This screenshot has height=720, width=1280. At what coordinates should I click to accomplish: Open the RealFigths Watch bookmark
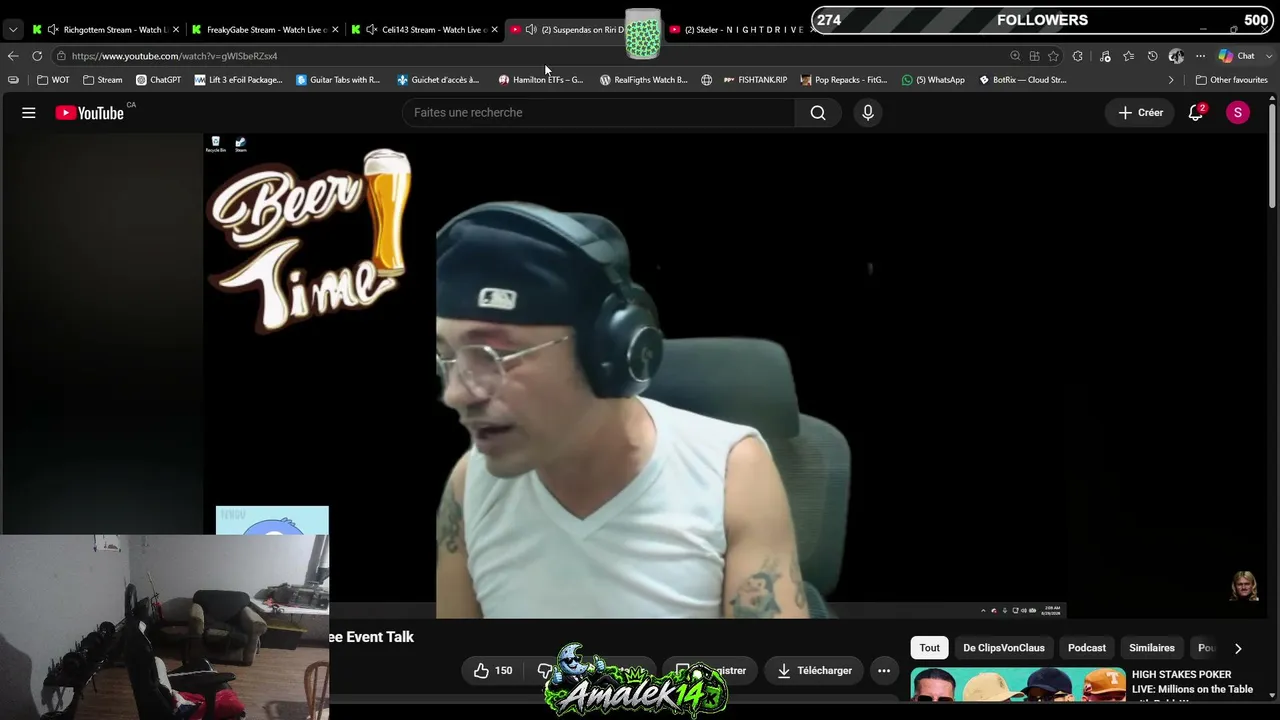643,80
